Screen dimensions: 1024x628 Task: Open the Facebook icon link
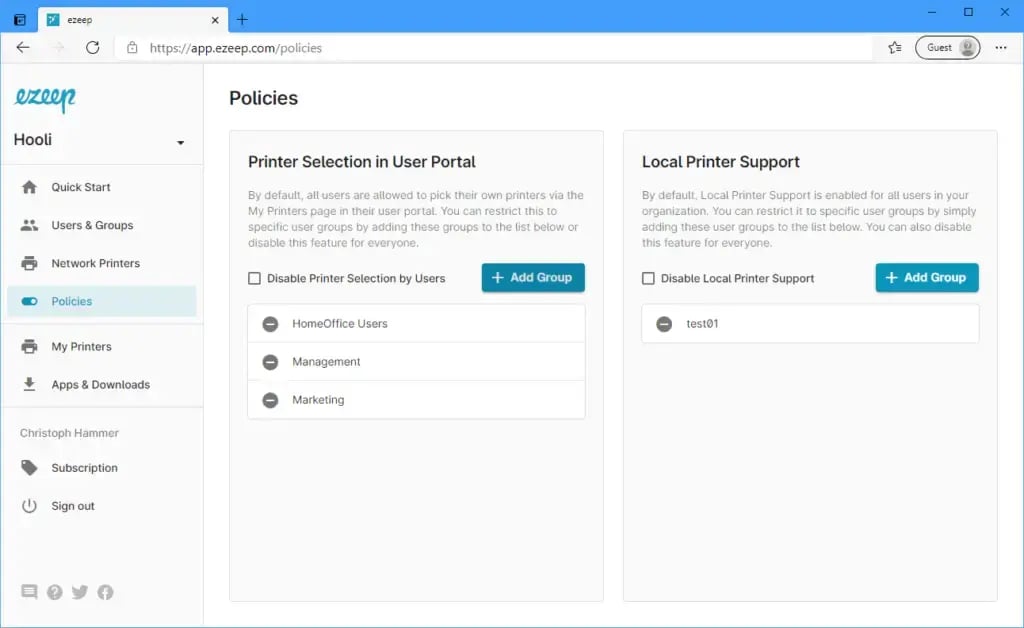point(105,592)
